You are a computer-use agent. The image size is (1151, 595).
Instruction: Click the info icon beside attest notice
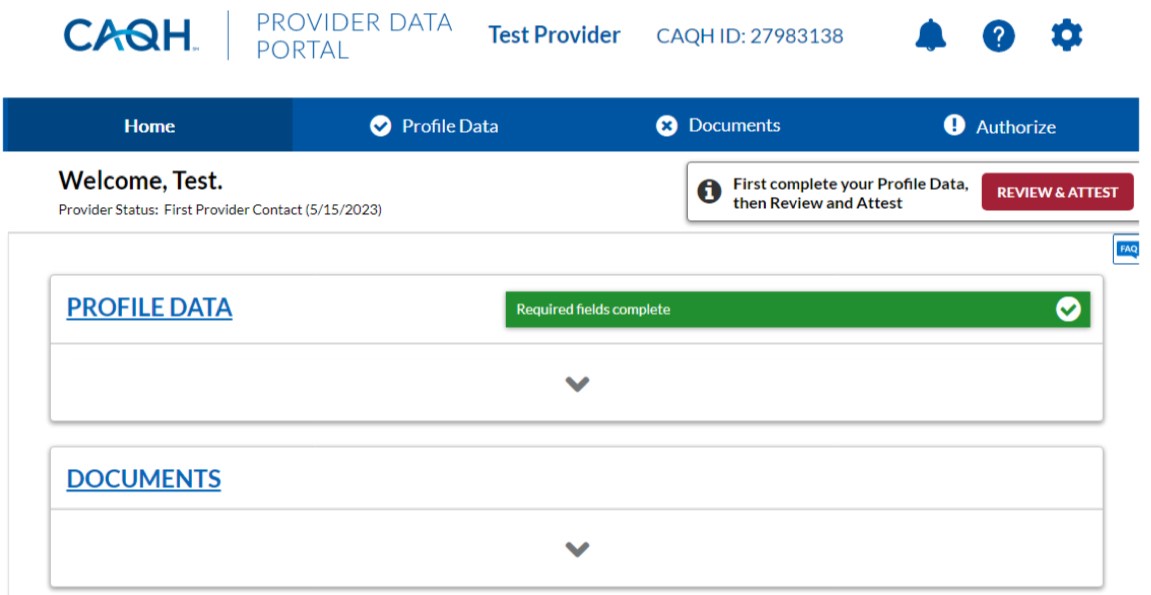click(709, 192)
